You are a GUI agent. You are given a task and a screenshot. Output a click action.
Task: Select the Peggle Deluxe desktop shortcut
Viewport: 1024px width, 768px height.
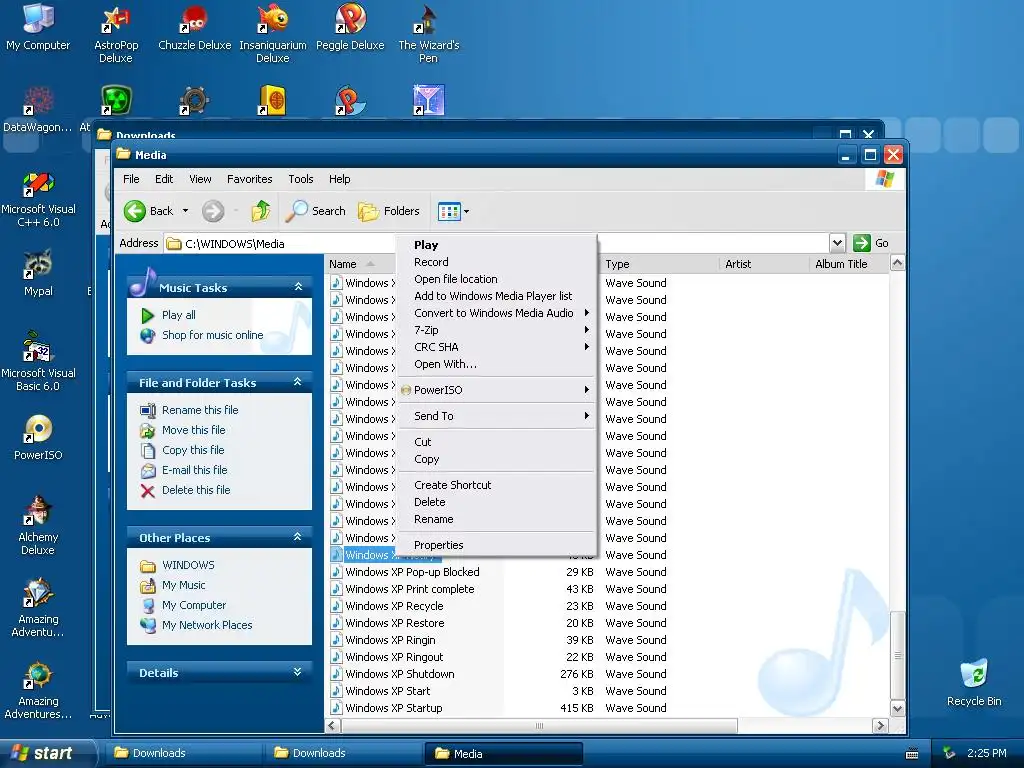(x=350, y=27)
